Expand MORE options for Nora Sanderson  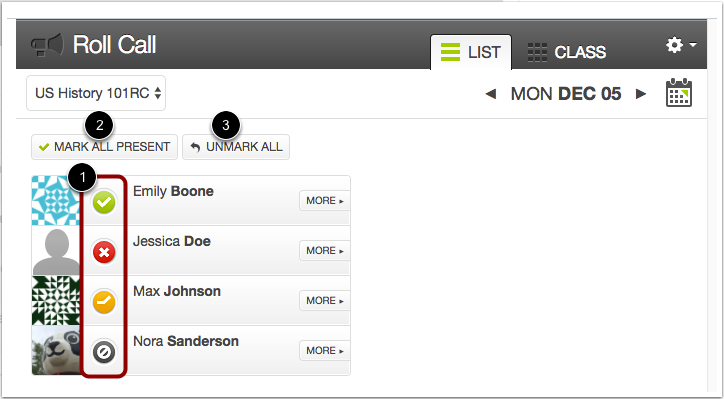point(325,351)
